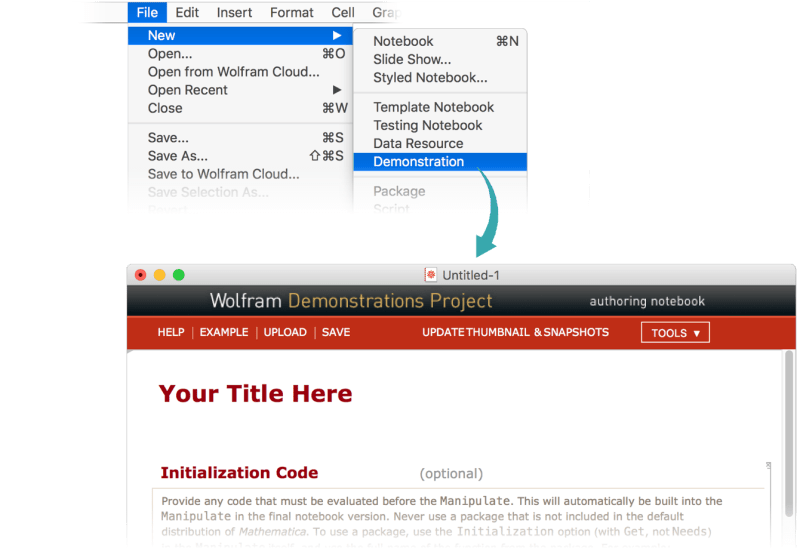Select Data Resource in the submenu
Image resolution: width=800 pixels, height=548 pixels.
(x=440, y=143)
